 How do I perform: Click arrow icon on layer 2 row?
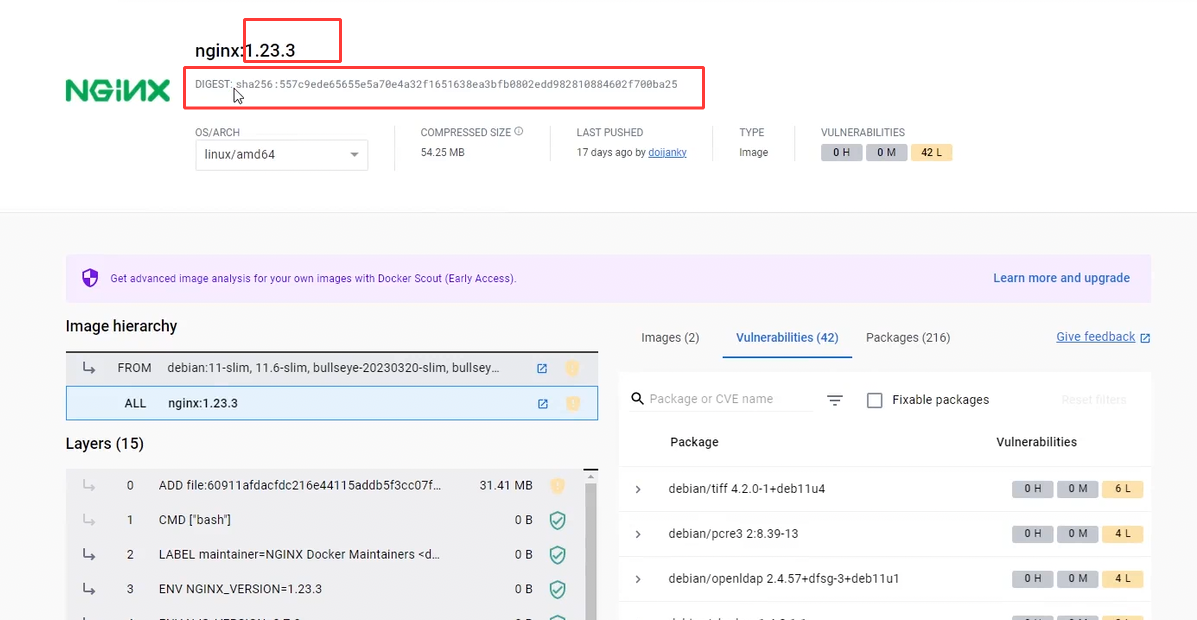(89, 554)
